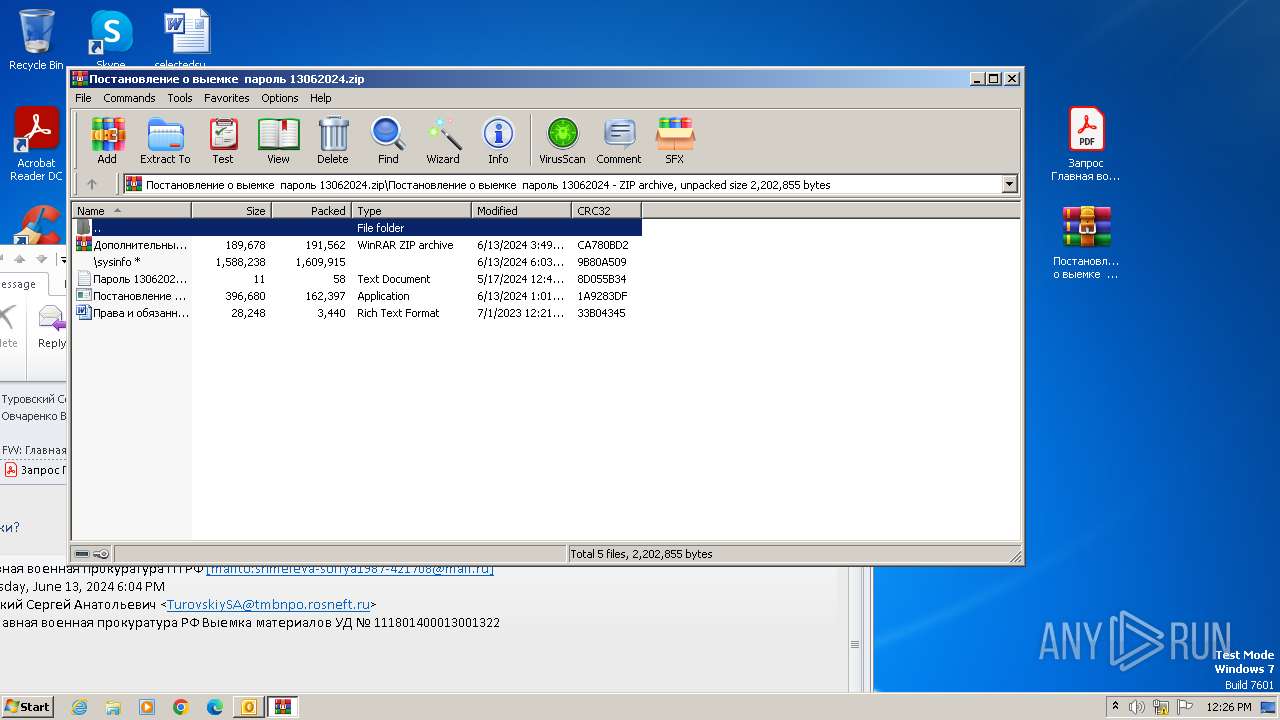1280x720 pixels.
Task: Click the TurovskiySA@tmbnpo.rosneft.ru email link
Action: click(x=269, y=604)
